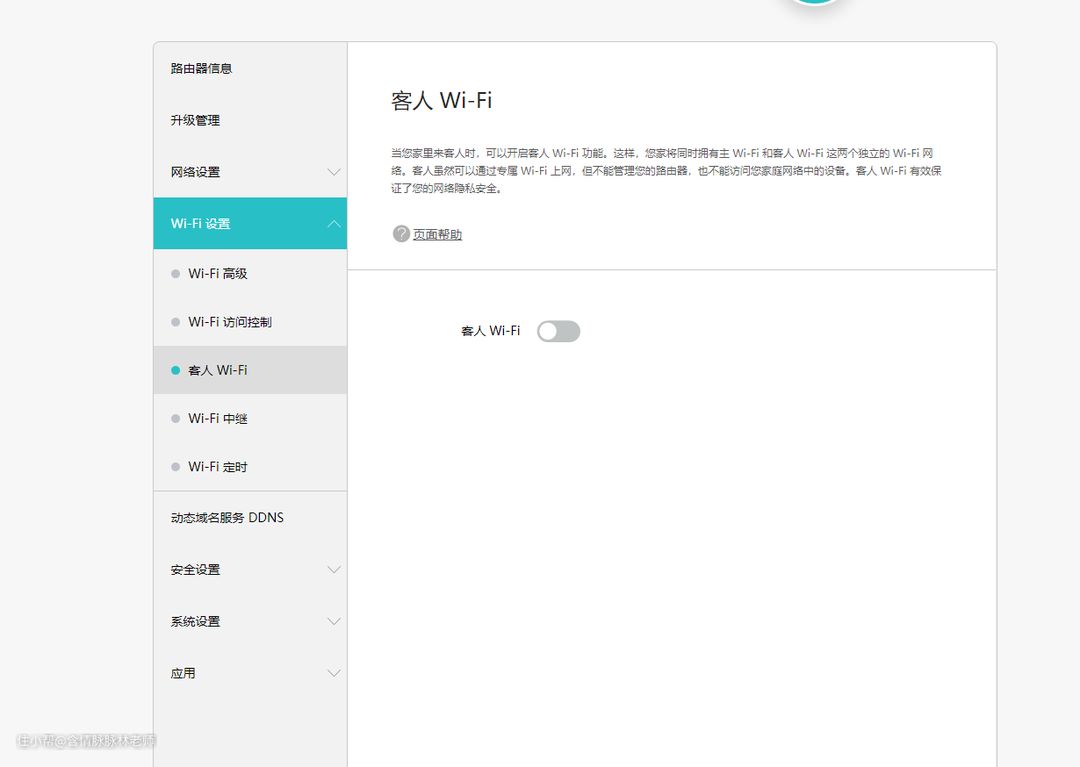Open Wi-Fi 访问控制 settings

point(229,322)
